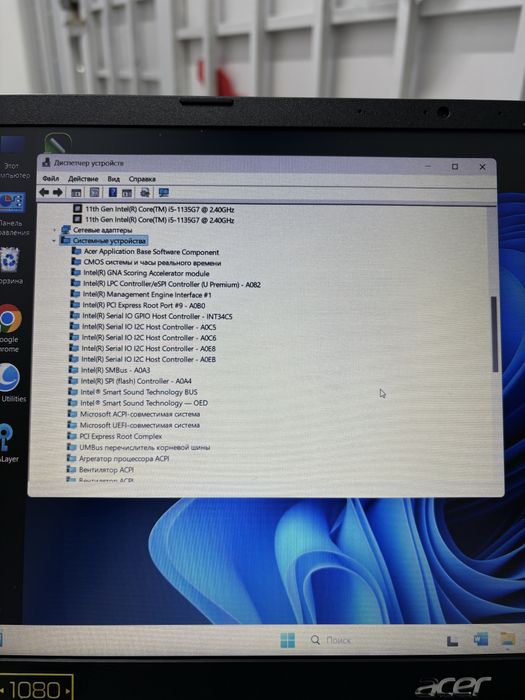525x700 pixels.
Task: Select Корзина recycle bin desktop icon
Action: coord(11,266)
